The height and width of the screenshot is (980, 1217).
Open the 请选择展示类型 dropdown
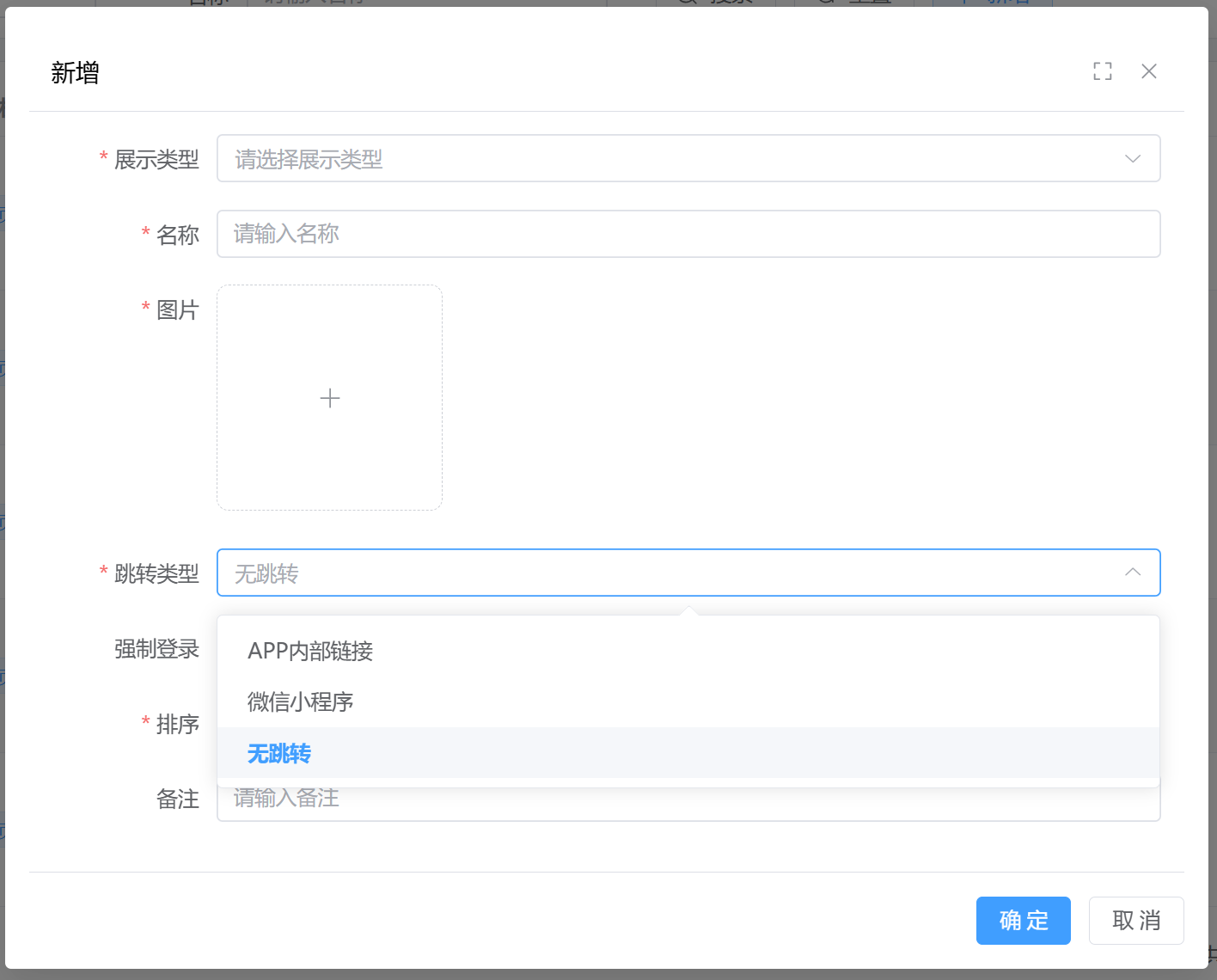(x=670, y=159)
